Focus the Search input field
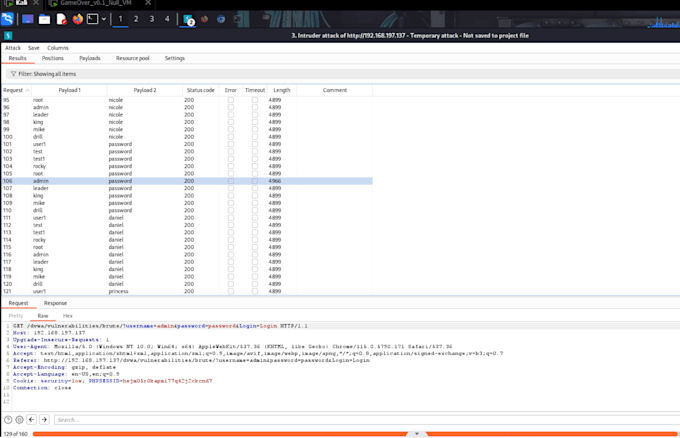The height and width of the screenshot is (438, 680). tap(367, 420)
